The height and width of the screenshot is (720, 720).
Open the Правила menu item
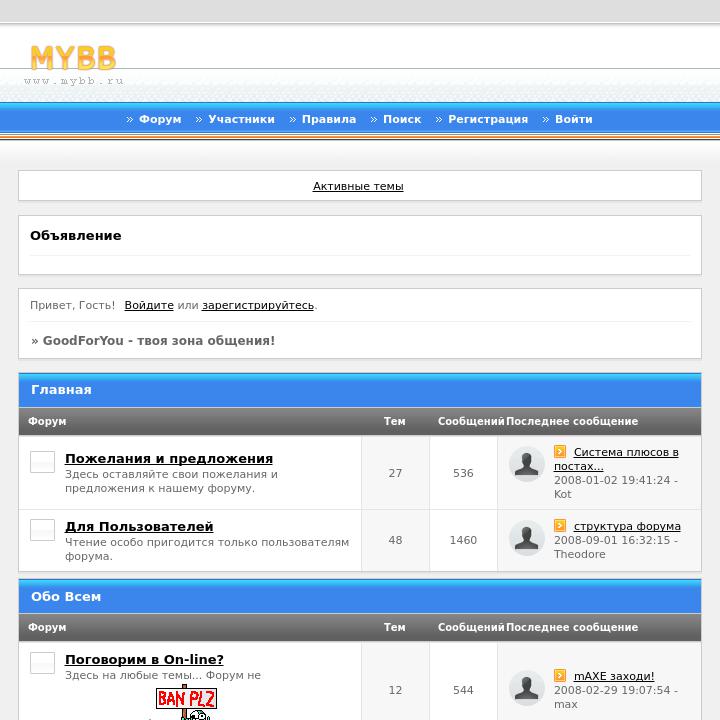pyautogui.click(x=329, y=119)
